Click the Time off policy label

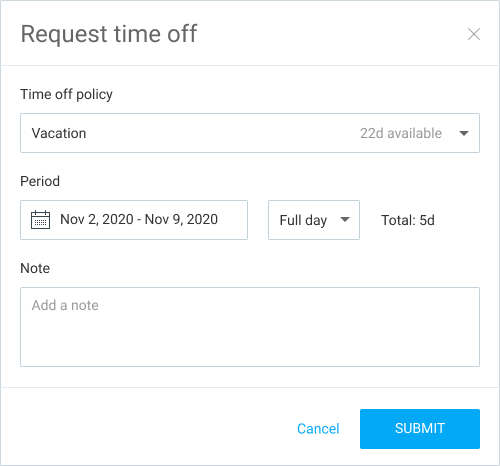pyautogui.click(x=66, y=94)
